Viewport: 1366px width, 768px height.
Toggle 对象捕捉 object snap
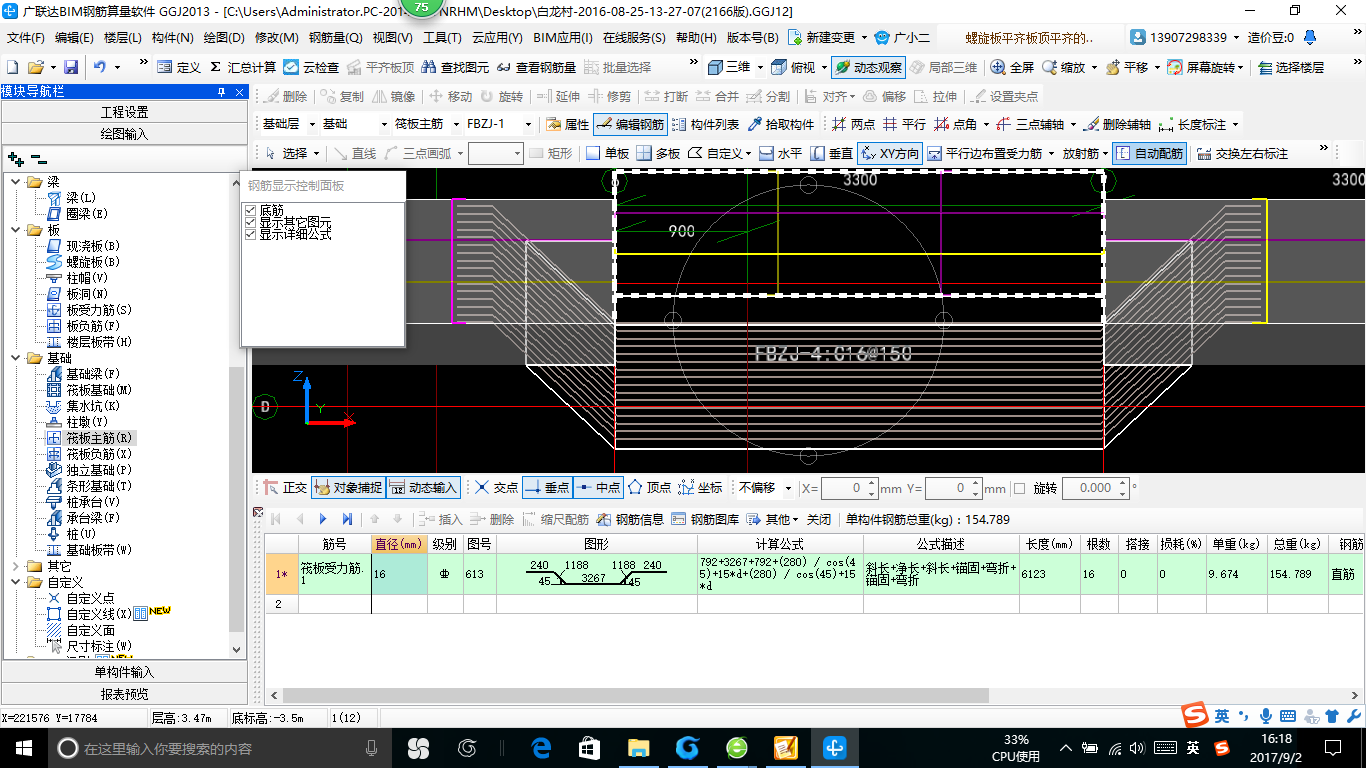tap(348, 488)
